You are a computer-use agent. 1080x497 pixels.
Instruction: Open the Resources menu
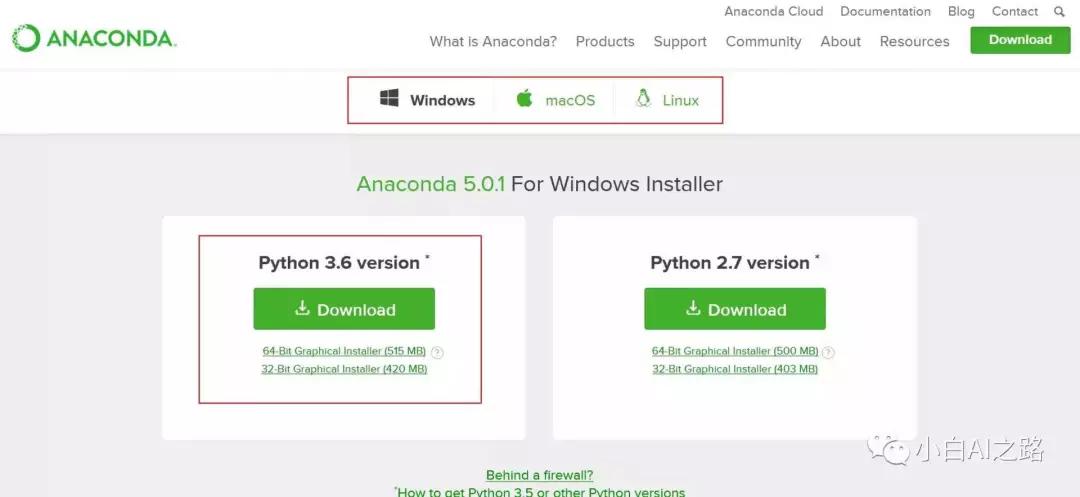point(914,41)
